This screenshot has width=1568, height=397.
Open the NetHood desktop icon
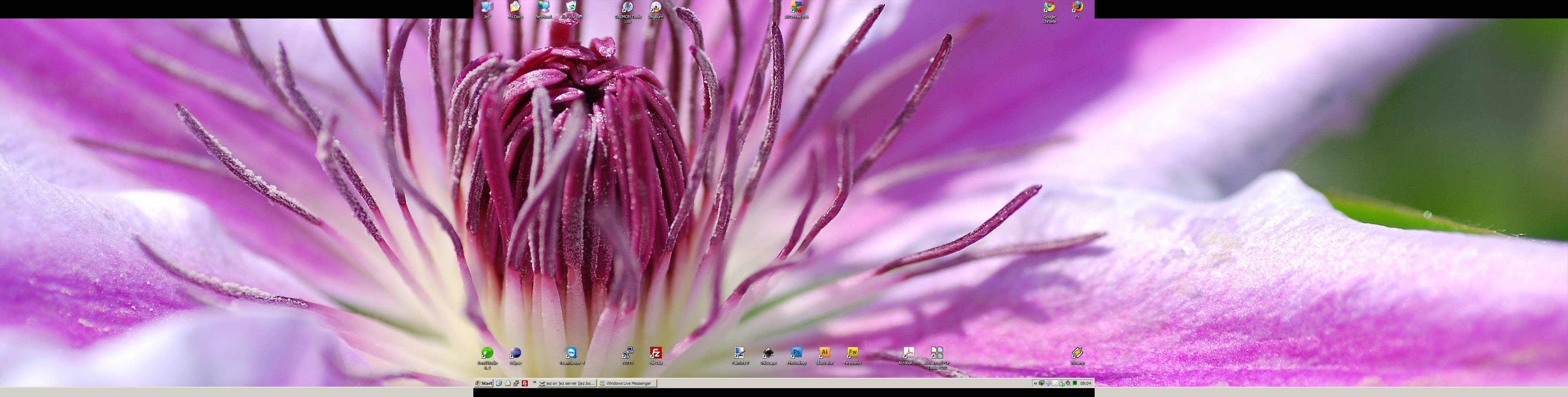coord(543,10)
